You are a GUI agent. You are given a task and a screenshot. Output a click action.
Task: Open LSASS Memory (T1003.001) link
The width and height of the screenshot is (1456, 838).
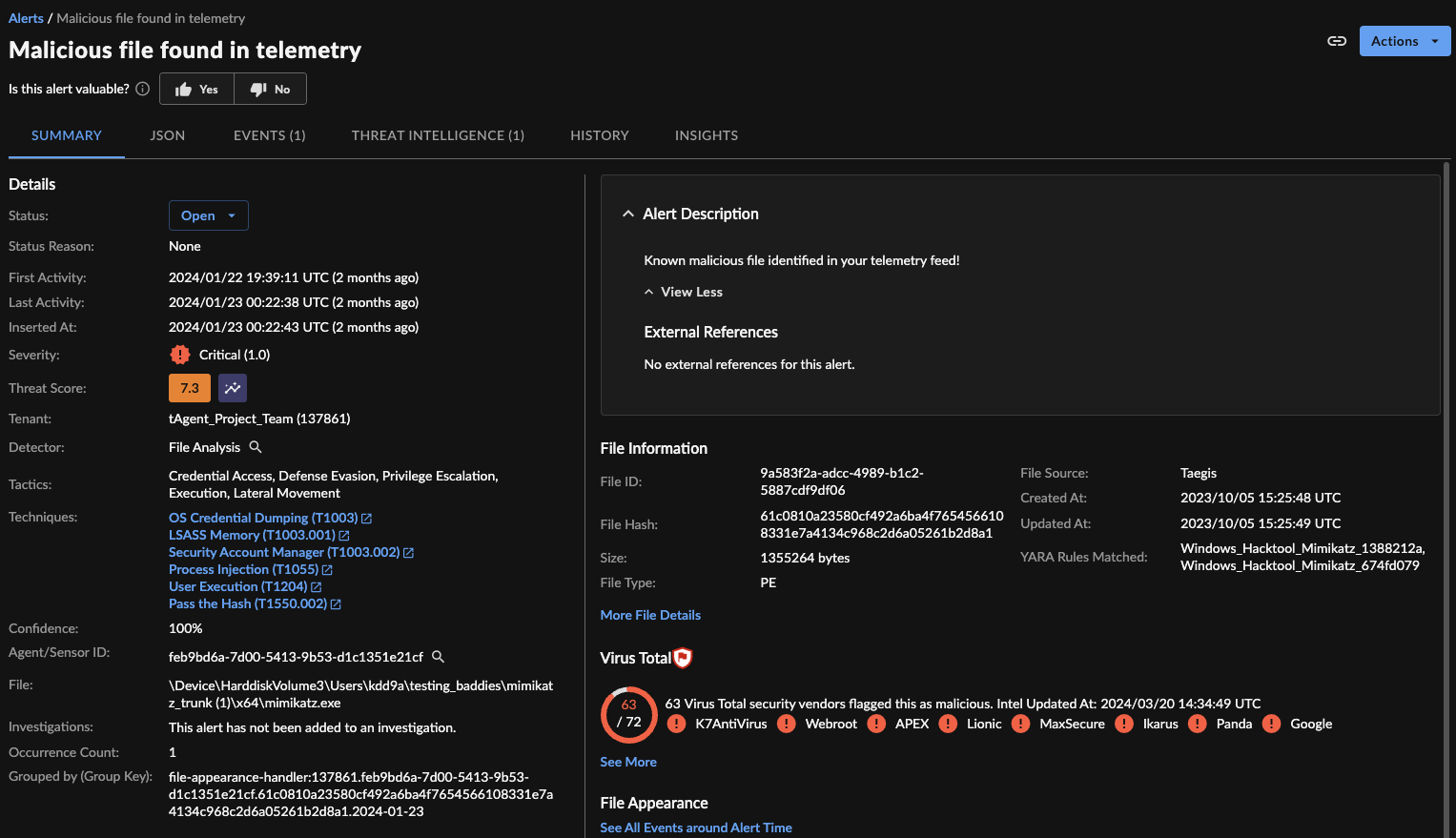pyautogui.click(x=252, y=535)
